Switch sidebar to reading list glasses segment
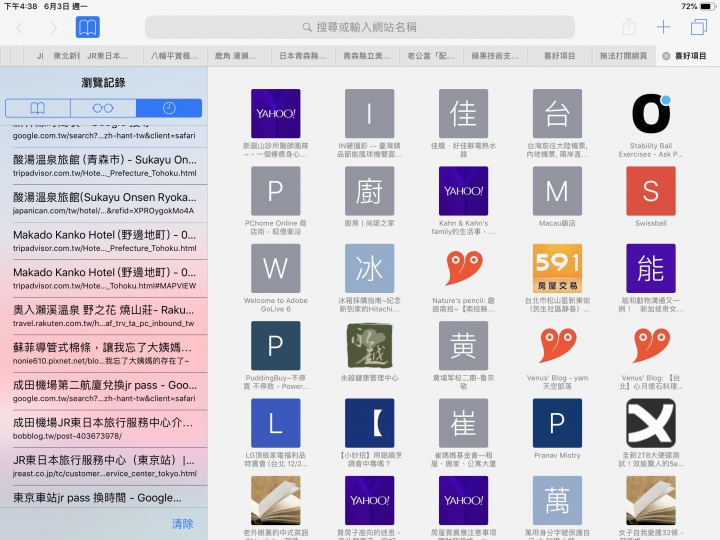This screenshot has height=540, width=720. click(x=103, y=108)
